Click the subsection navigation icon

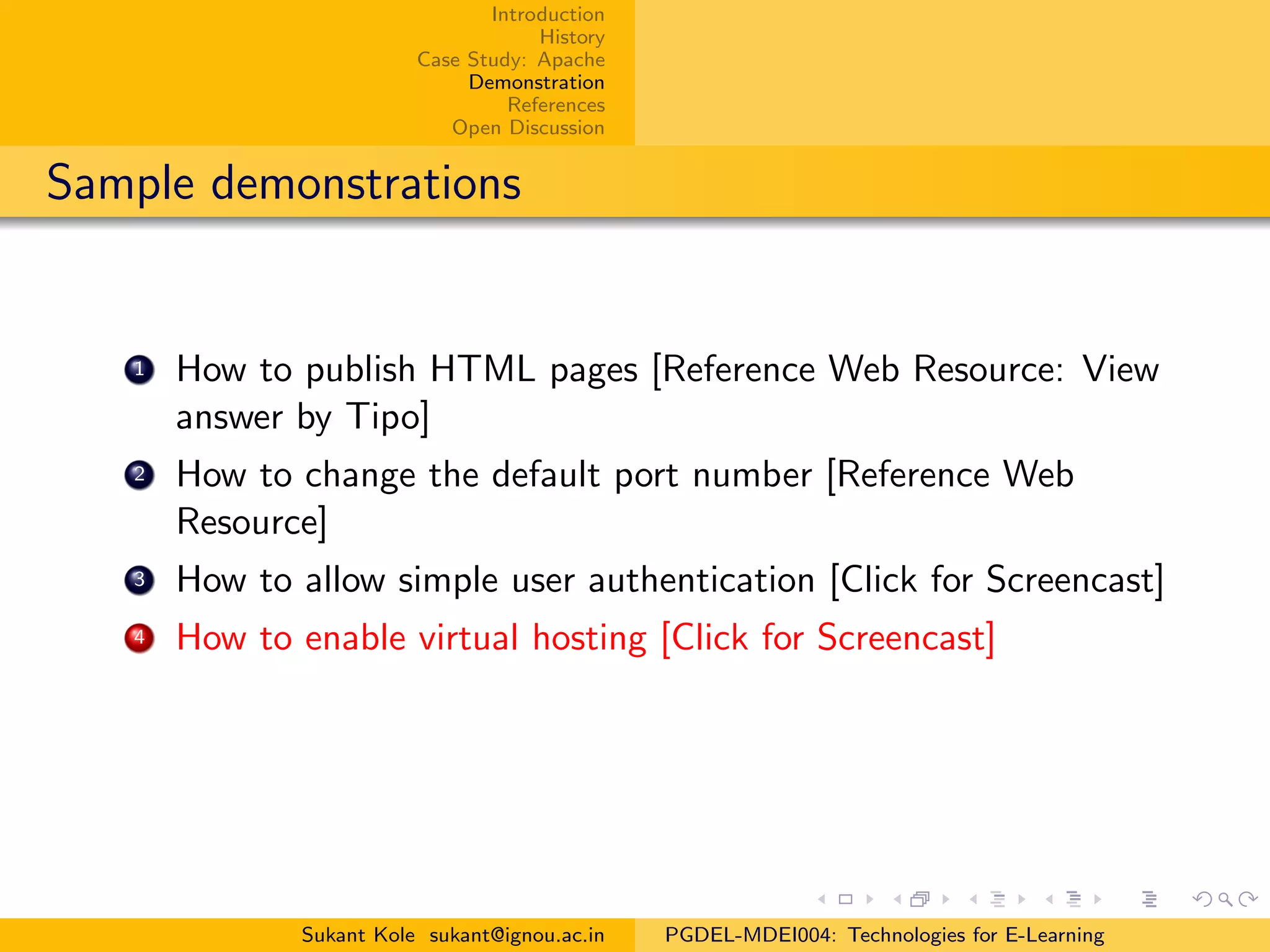tap(998, 899)
